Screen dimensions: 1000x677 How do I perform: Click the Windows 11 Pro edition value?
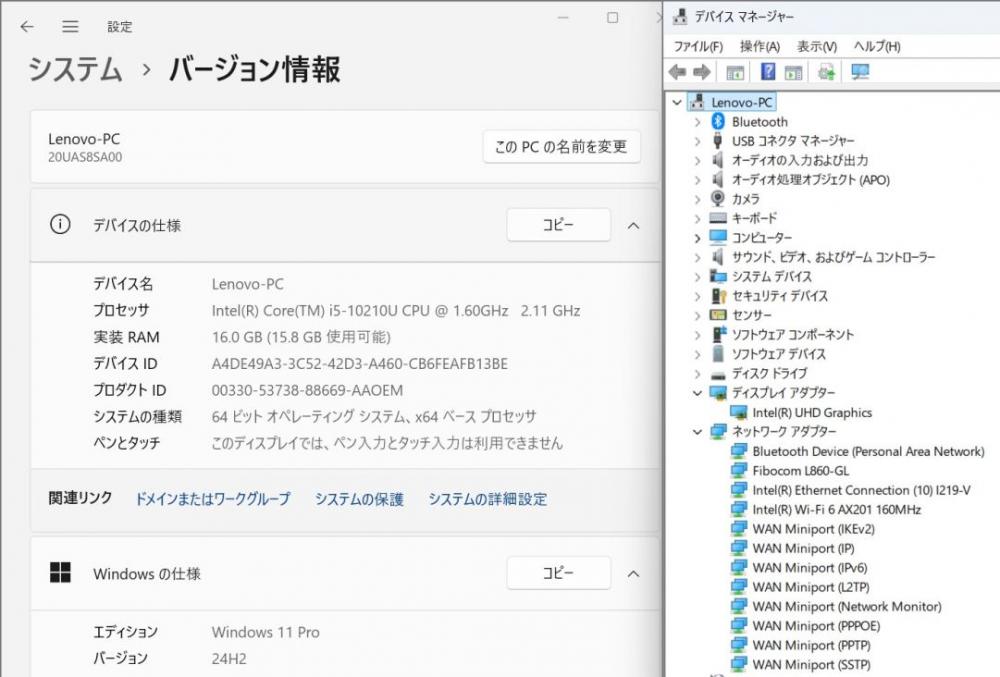[265, 632]
